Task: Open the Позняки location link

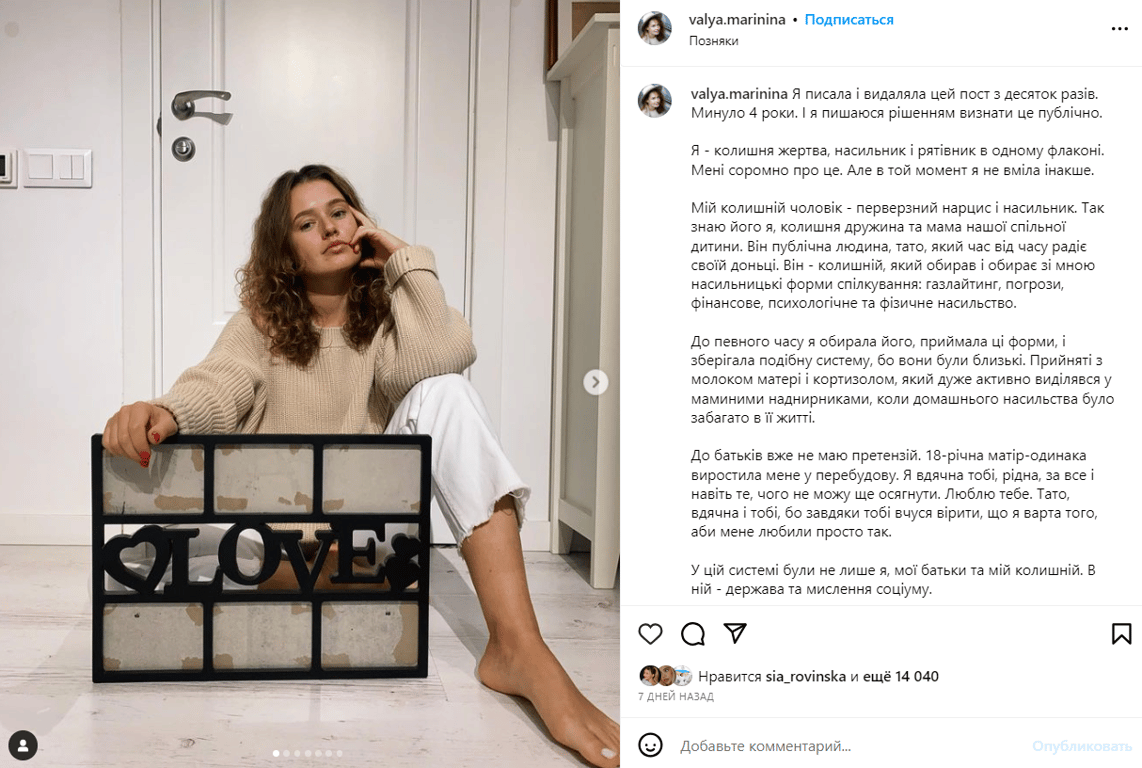Action: click(x=714, y=41)
